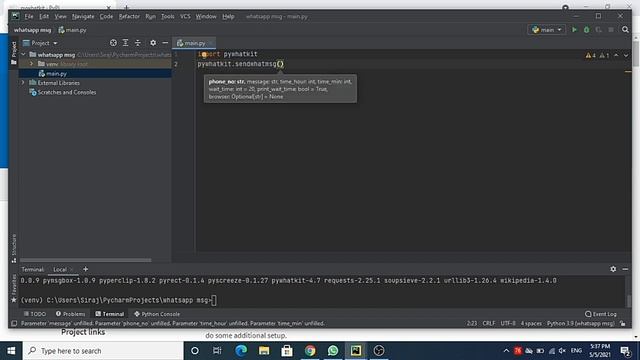Click the CRLF line separator status

[x=489, y=323]
